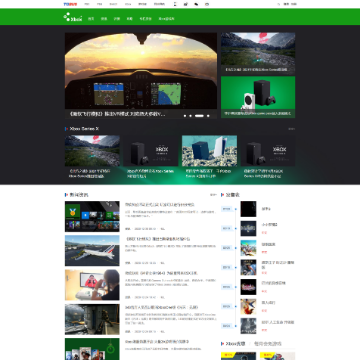Click the mobile phone icon in top bar

pos(175,4)
